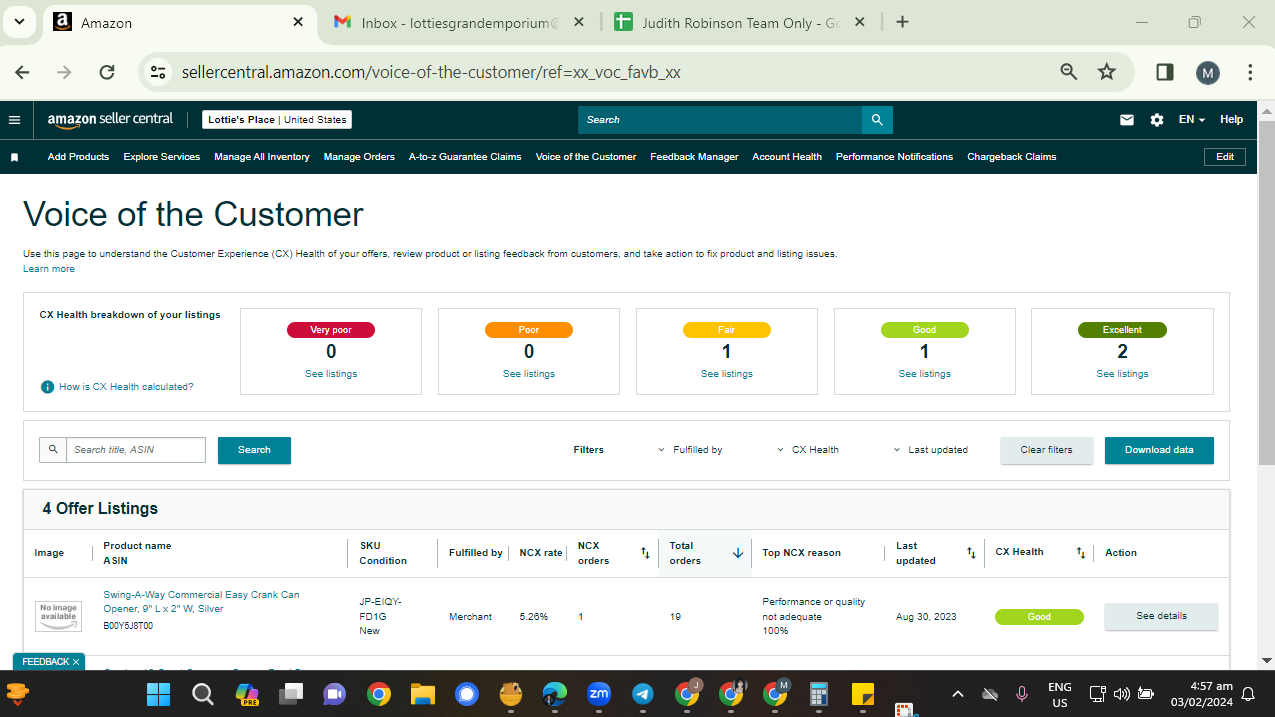Click the info icon beside CX Health calculated

coord(47,387)
